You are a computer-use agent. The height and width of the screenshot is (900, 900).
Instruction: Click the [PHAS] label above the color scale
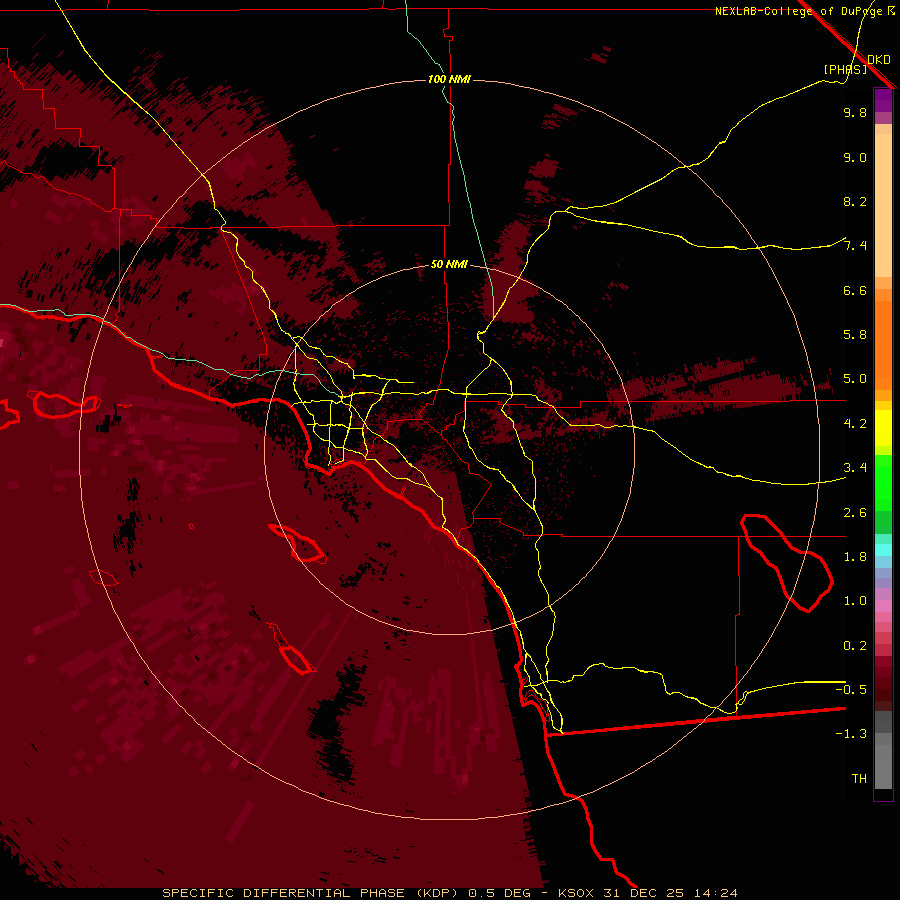click(845, 69)
